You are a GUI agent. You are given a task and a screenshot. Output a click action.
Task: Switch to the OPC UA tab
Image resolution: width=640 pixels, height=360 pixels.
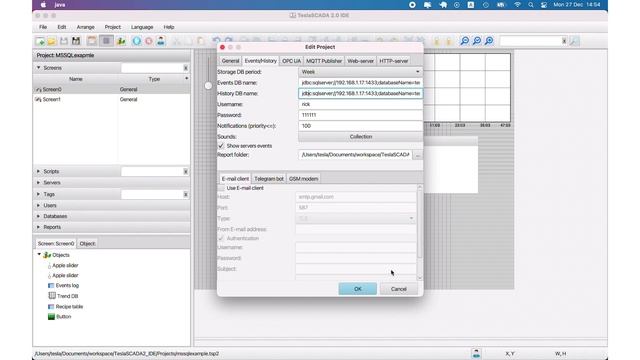coord(291,61)
